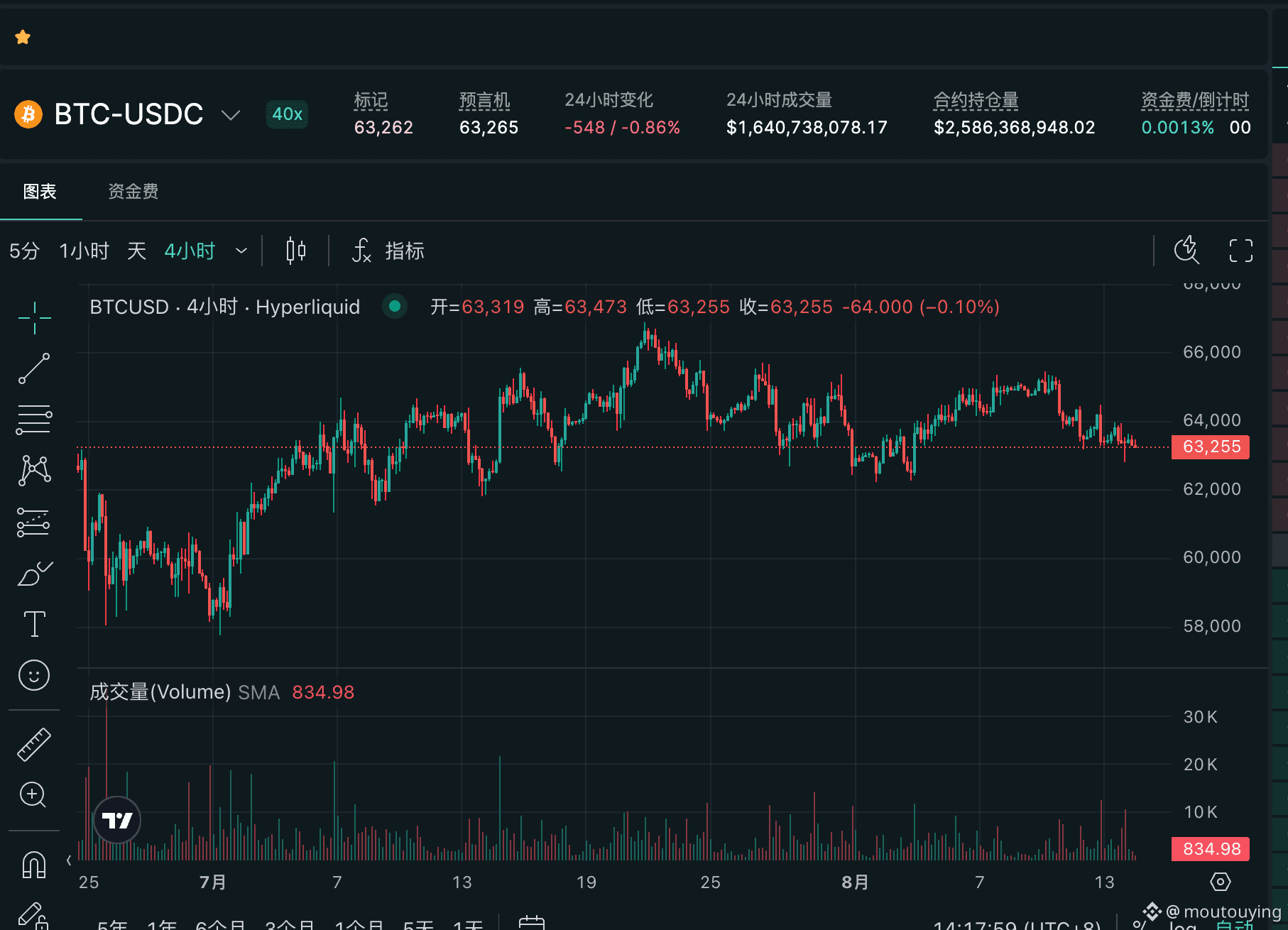Toggle magnet mode in drawing sidebar
Screen dimensions: 1288x930
(x=34, y=864)
